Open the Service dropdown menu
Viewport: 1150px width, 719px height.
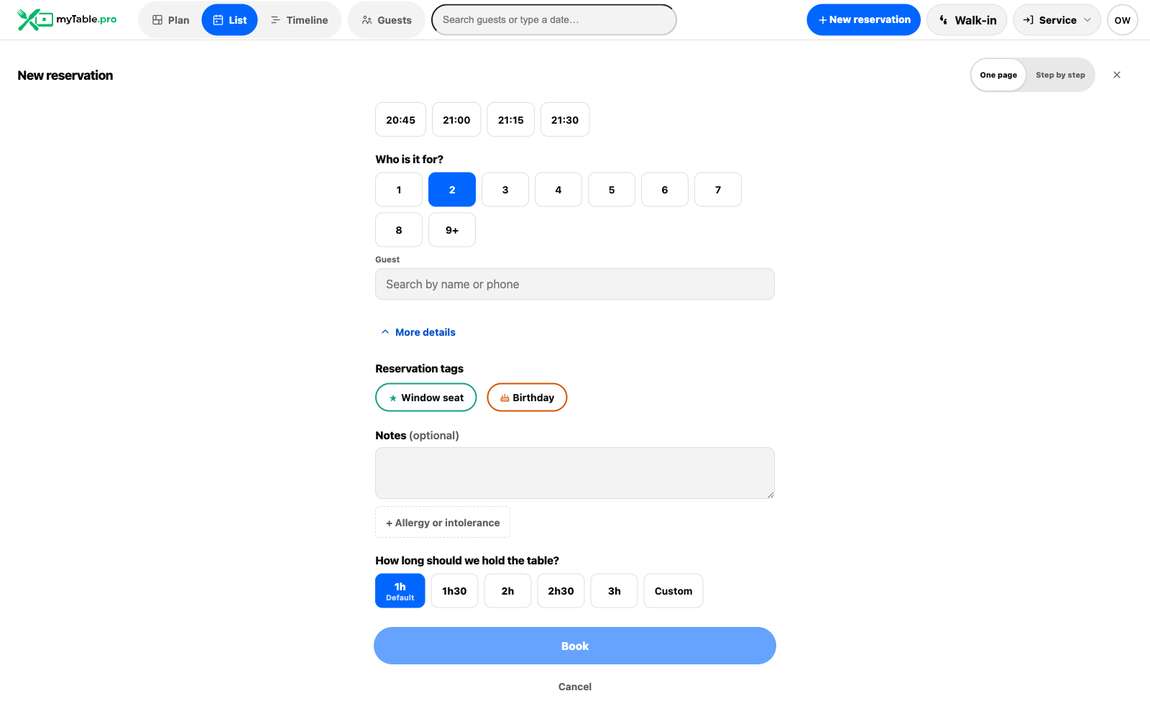[x=1057, y=20]
